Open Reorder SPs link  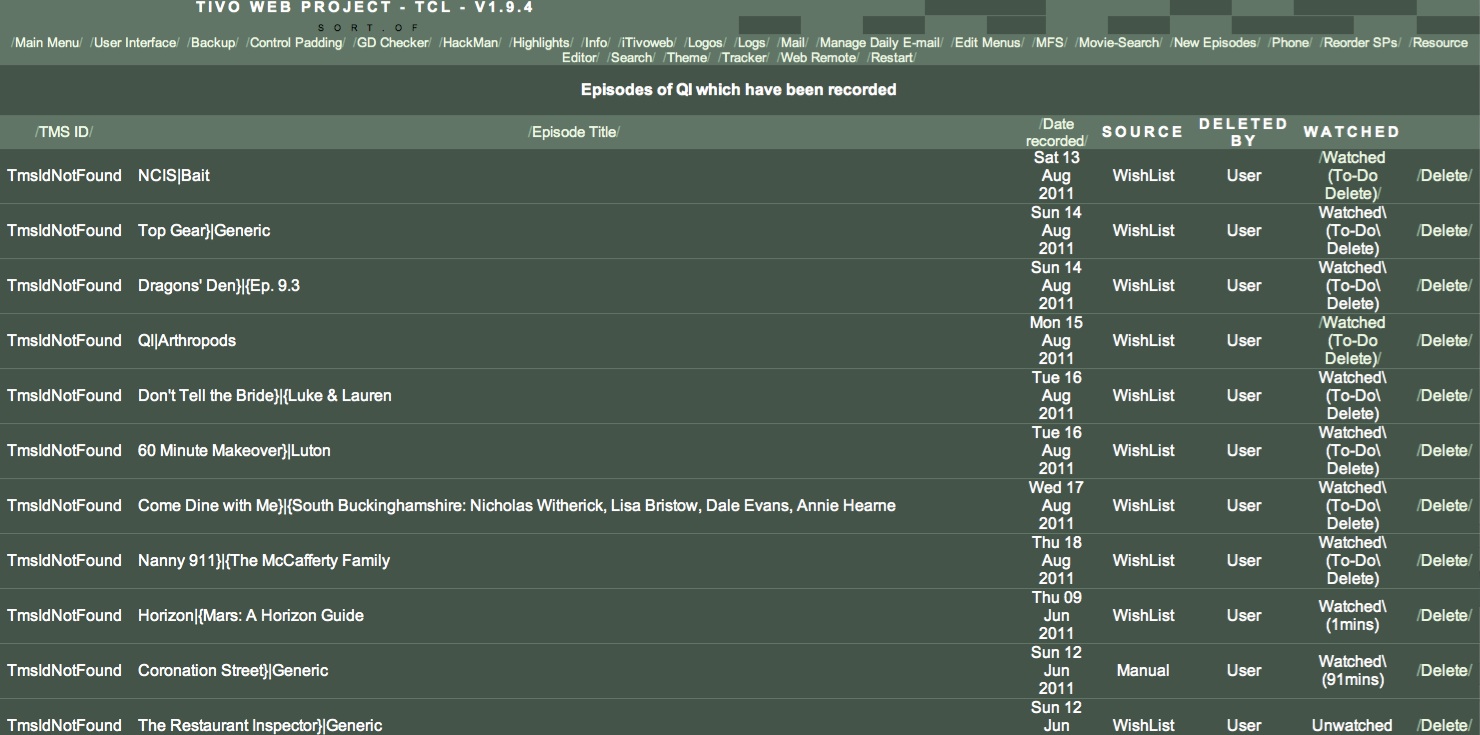click(x=1362, y=43)
